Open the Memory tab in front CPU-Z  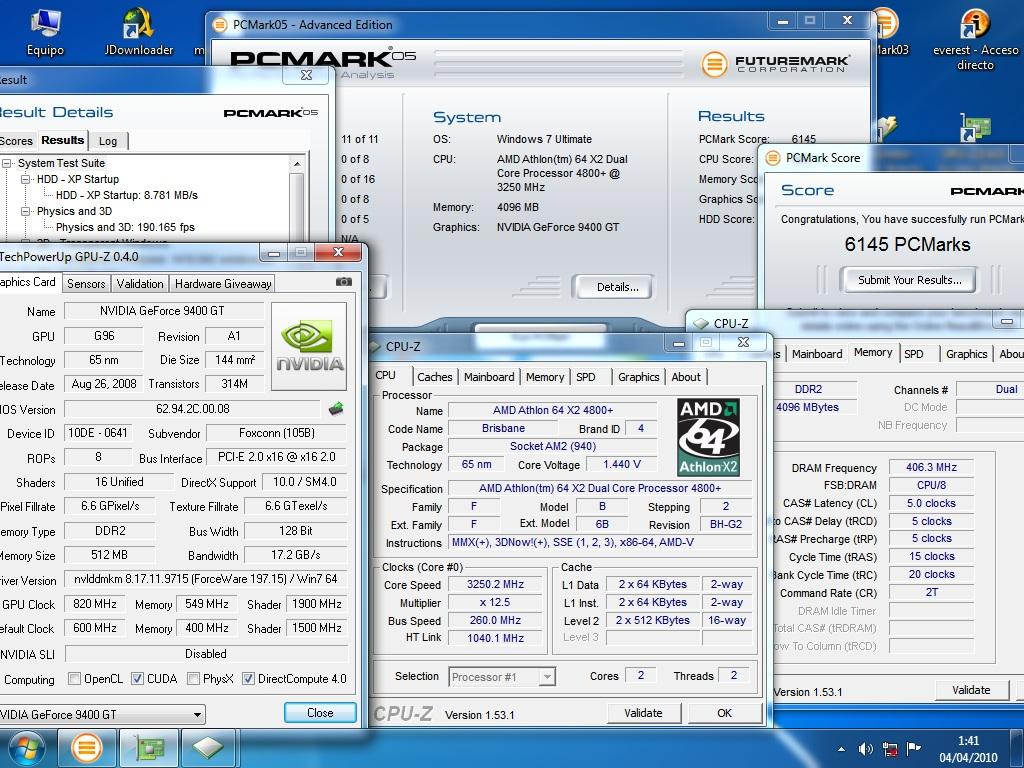click(x=545, y=377)
